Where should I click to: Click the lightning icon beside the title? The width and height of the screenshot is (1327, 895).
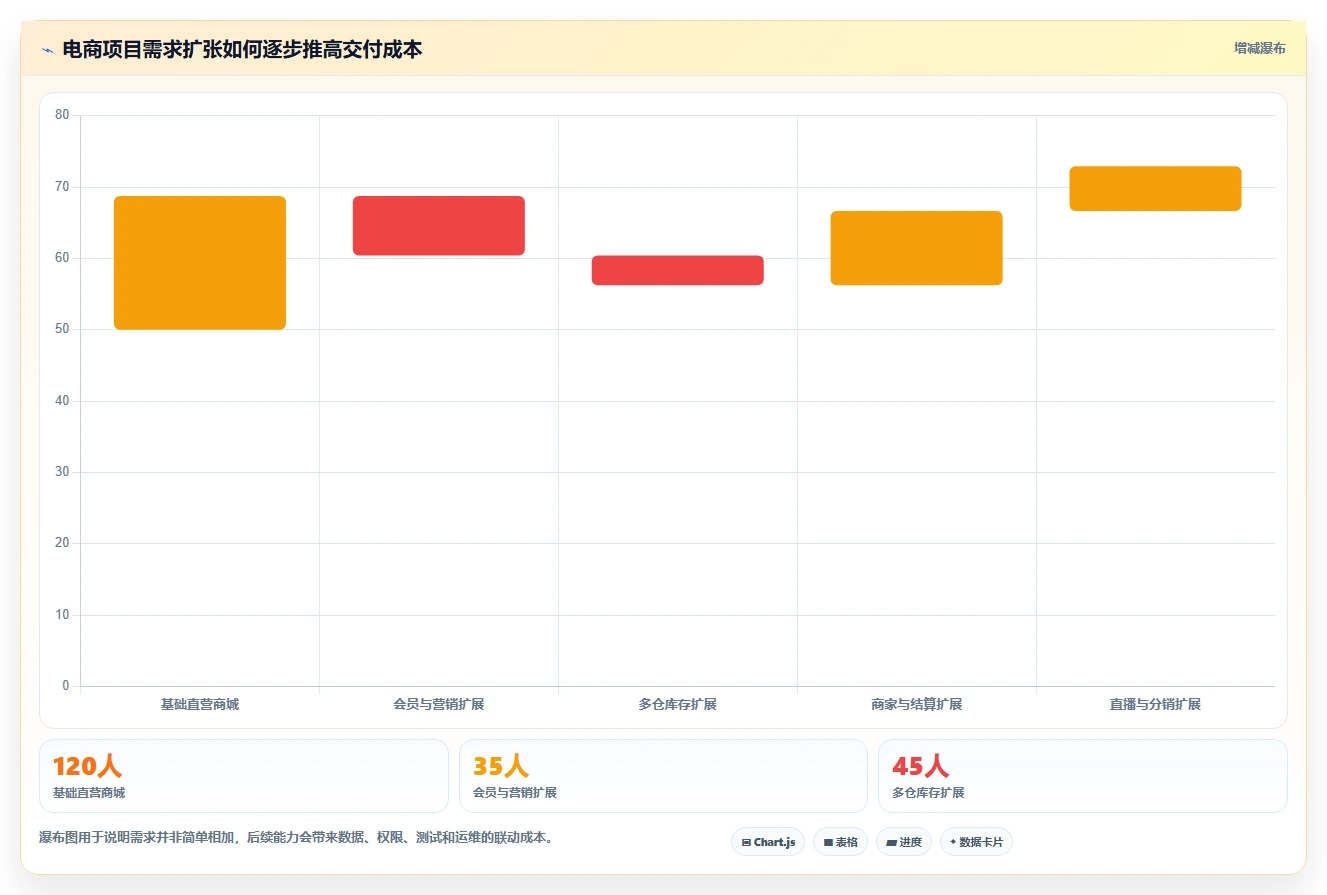tap(47, 49)
